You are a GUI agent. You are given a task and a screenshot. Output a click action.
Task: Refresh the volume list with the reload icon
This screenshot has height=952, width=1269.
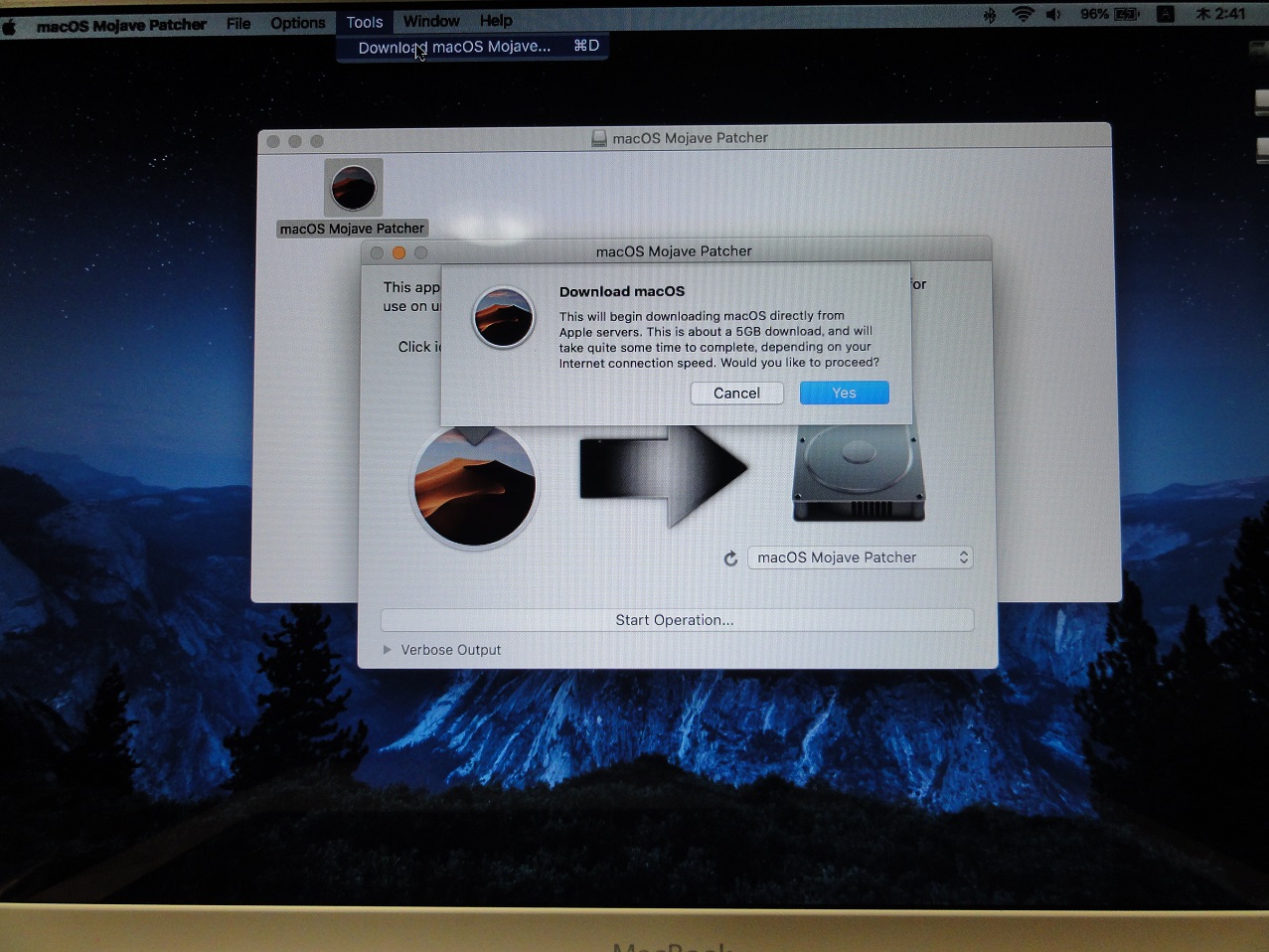730,558
